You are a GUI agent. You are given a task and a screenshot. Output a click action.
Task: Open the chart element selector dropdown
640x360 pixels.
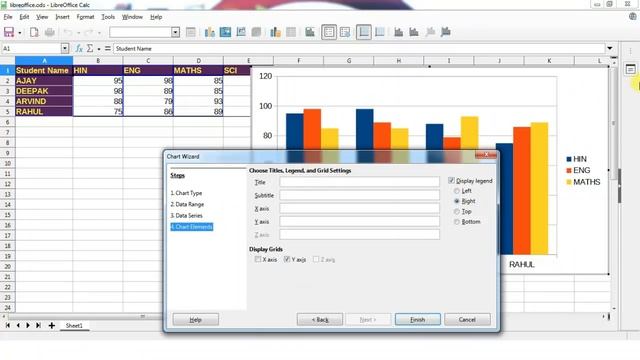pyautogui.click(x=175, y=32)
